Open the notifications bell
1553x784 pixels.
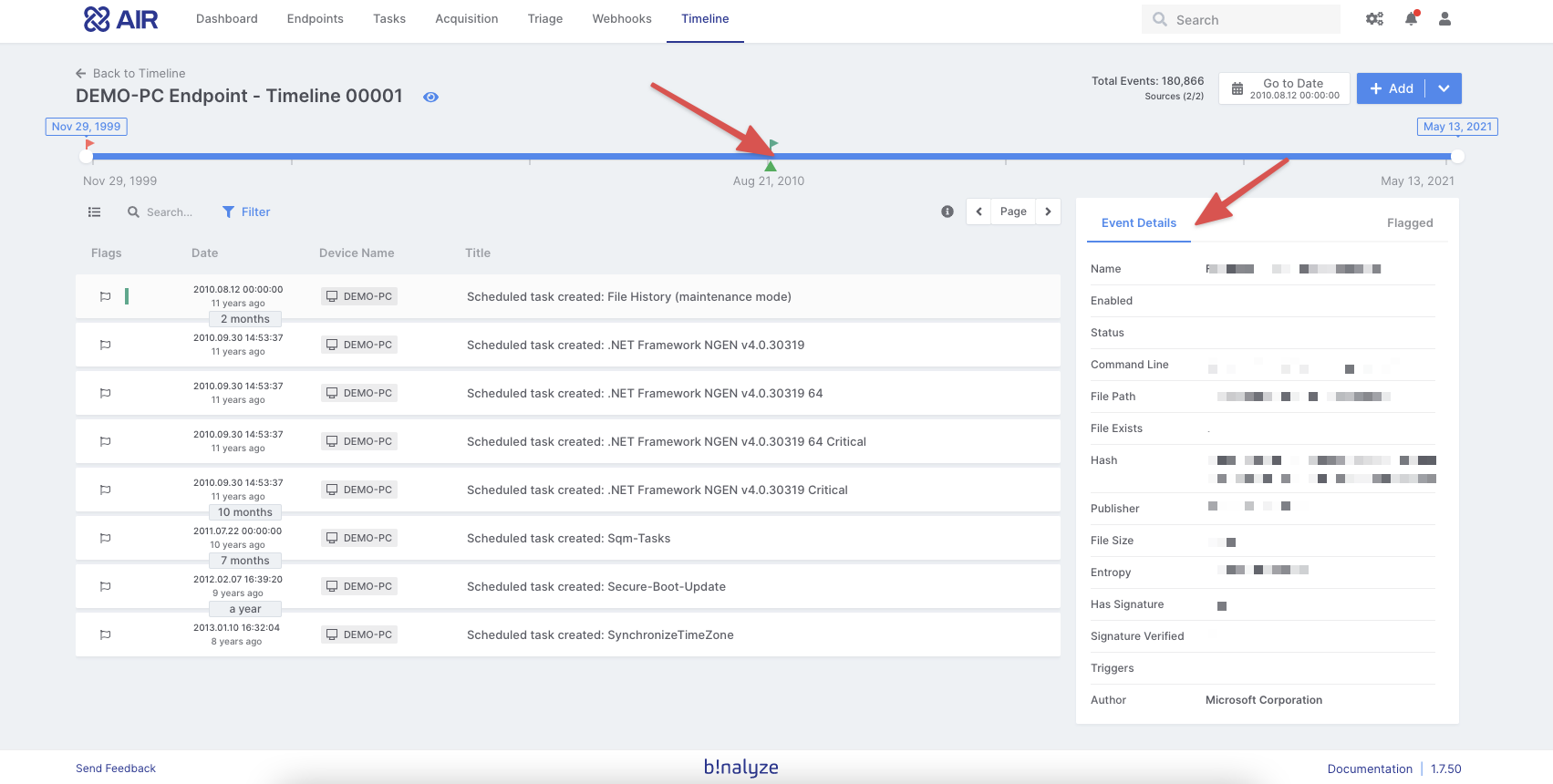[x=1411, y=19]
